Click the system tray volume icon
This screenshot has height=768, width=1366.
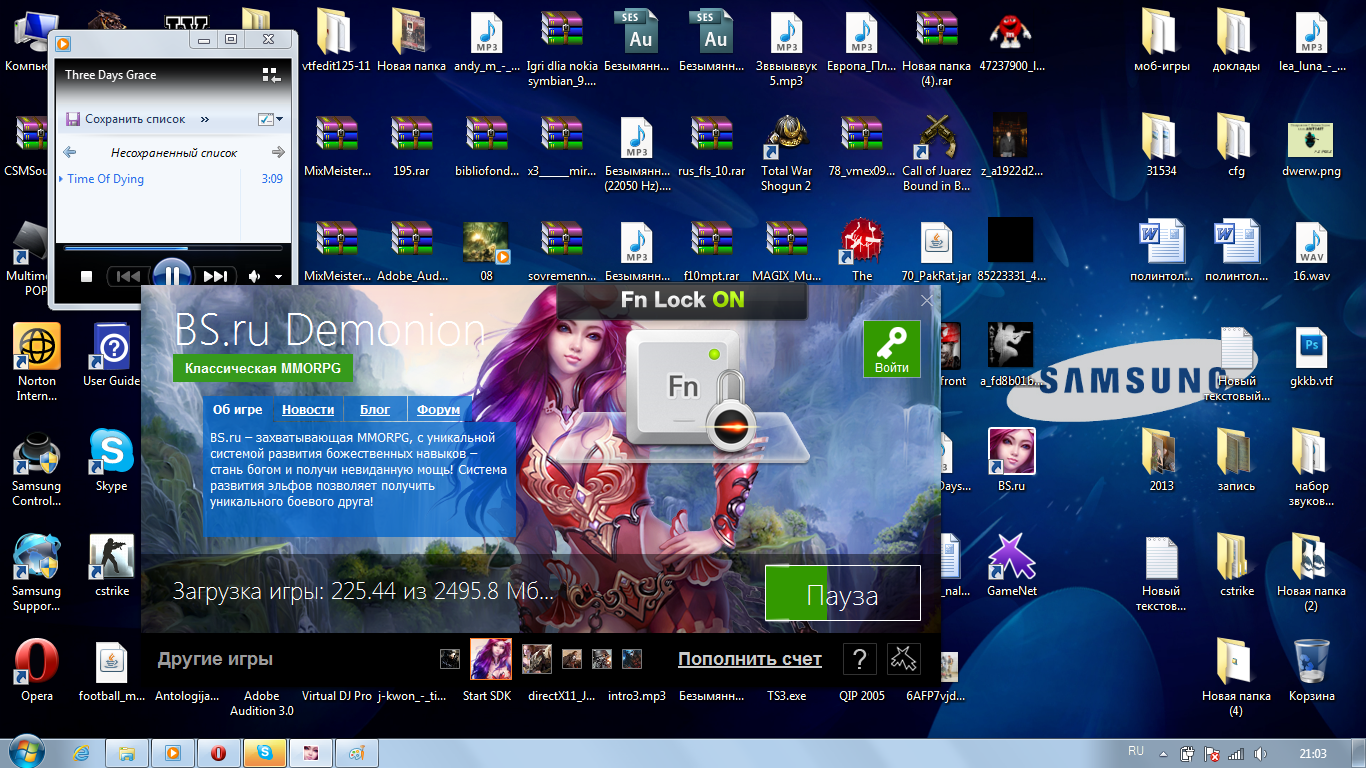(x=1262, y=753)
